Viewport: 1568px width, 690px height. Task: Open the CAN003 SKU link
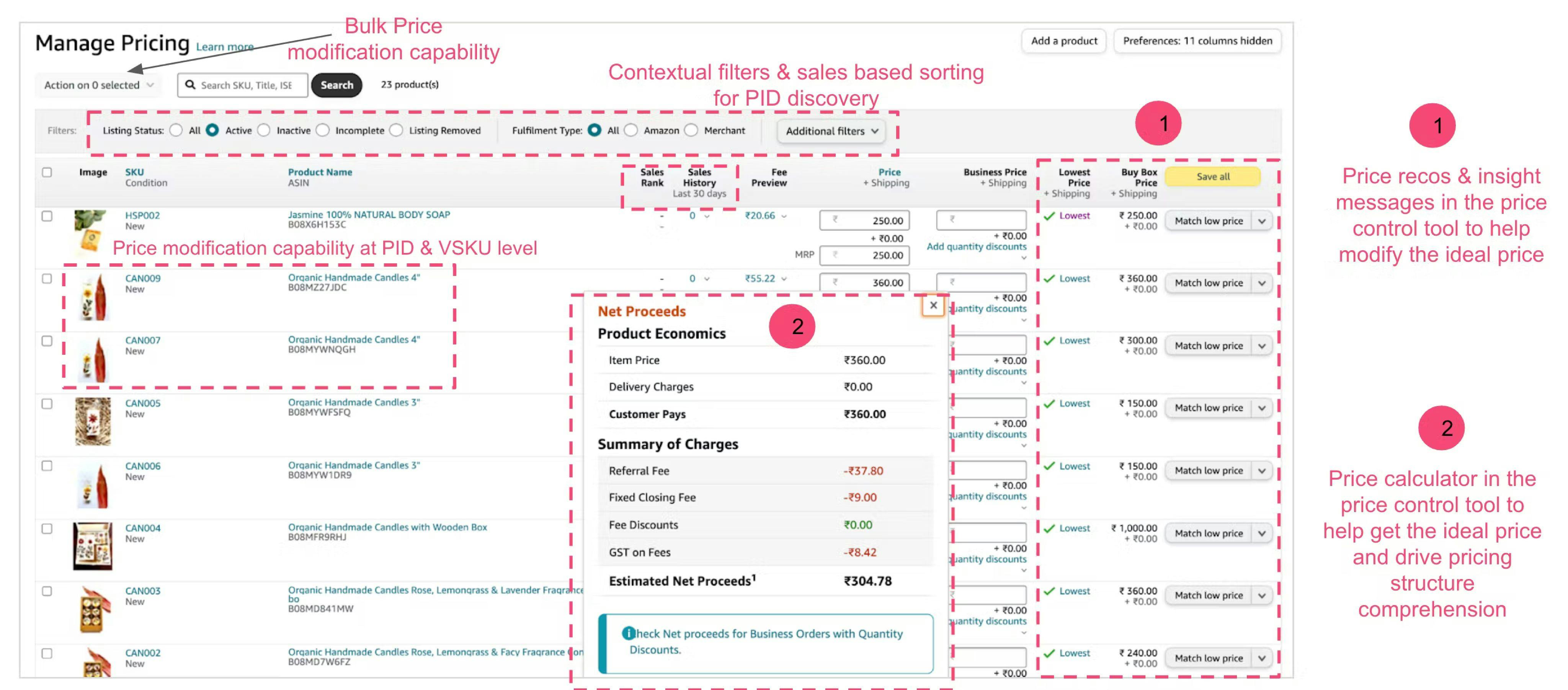(143, 591)
